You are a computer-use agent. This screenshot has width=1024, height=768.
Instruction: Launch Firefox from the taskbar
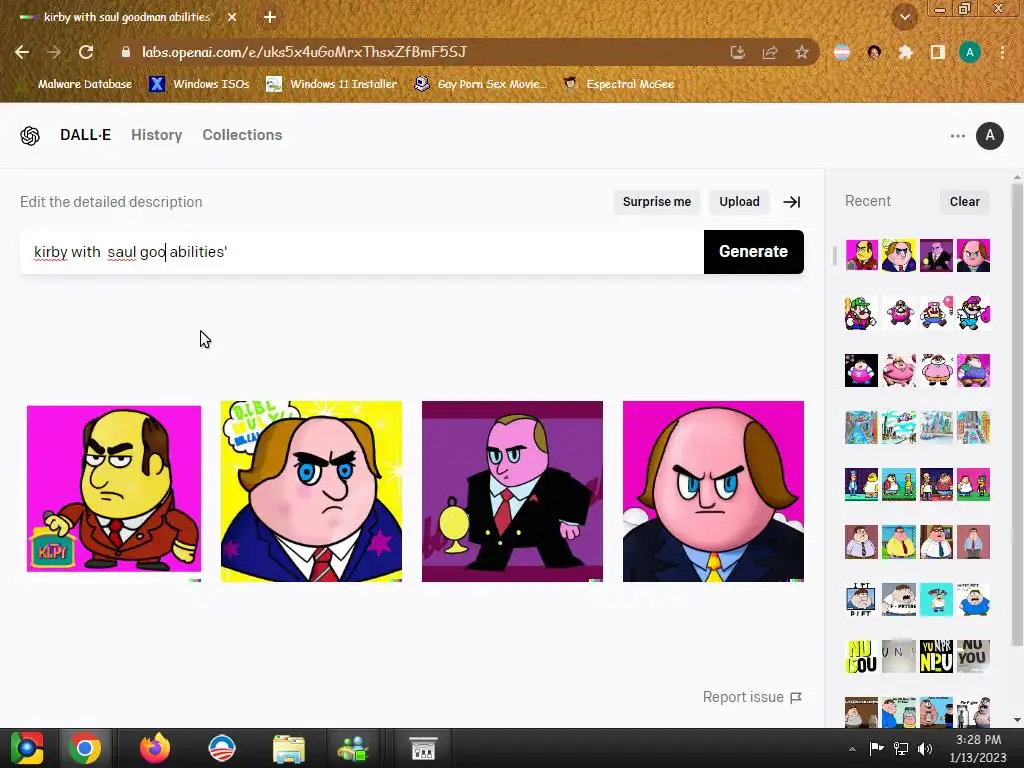pyautogui.click(x=155, y=748)
